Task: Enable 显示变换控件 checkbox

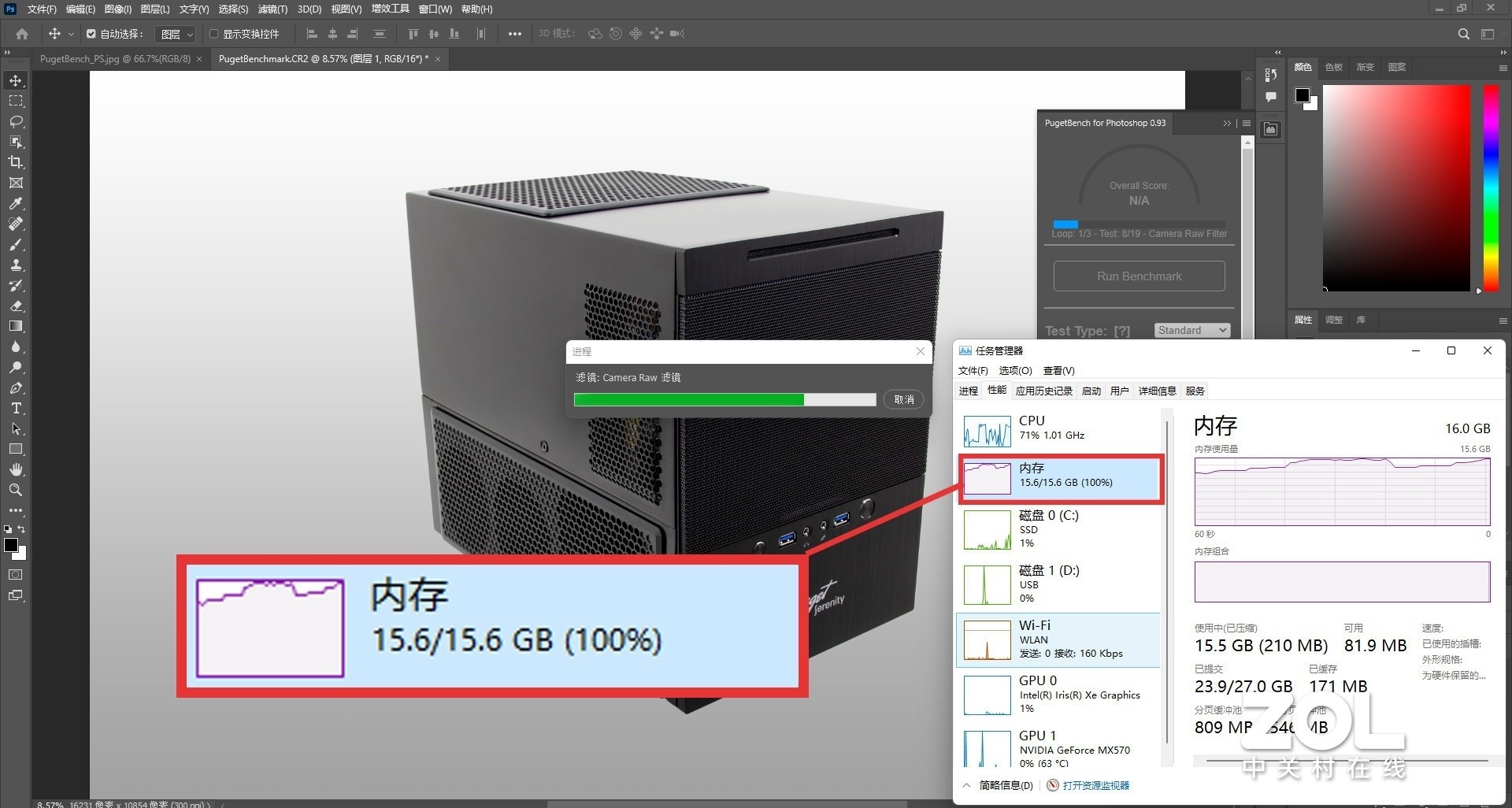Action: pos(213,34)
